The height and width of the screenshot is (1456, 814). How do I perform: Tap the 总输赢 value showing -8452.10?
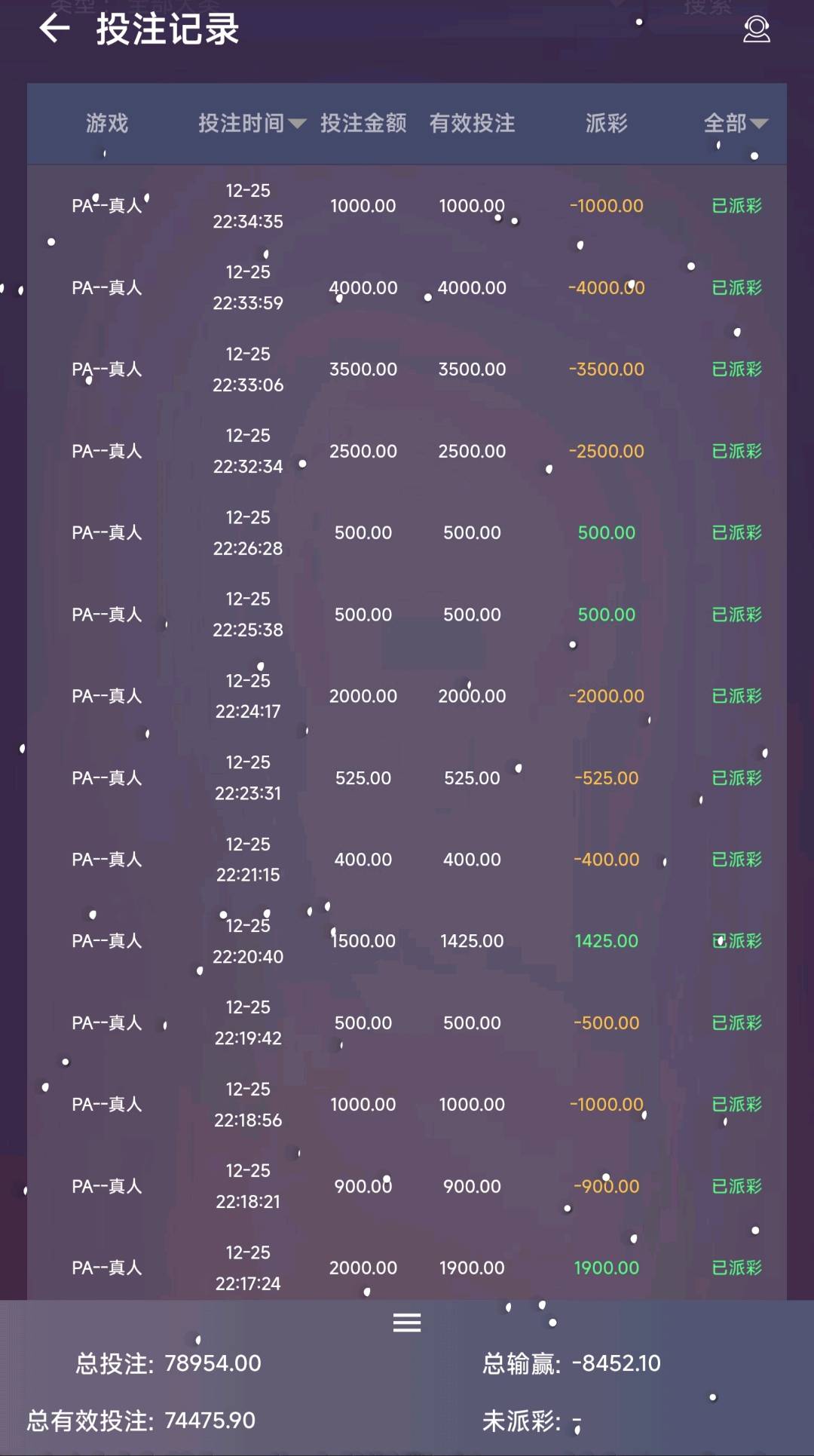point(617,1363)
